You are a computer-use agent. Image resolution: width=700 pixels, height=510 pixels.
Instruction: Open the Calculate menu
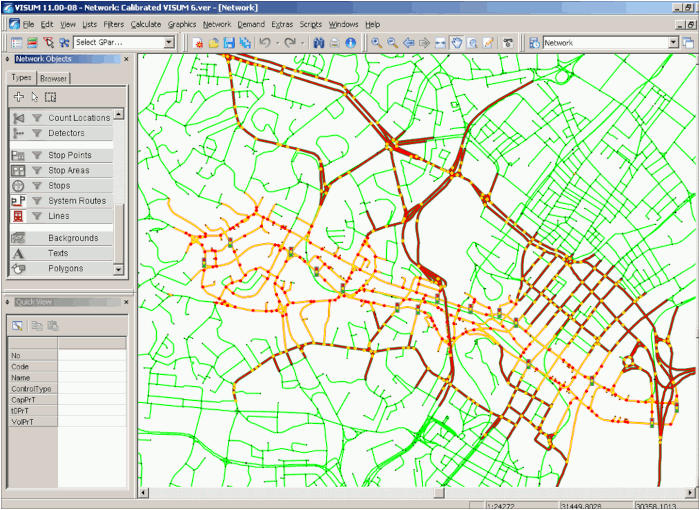point(146,24)
